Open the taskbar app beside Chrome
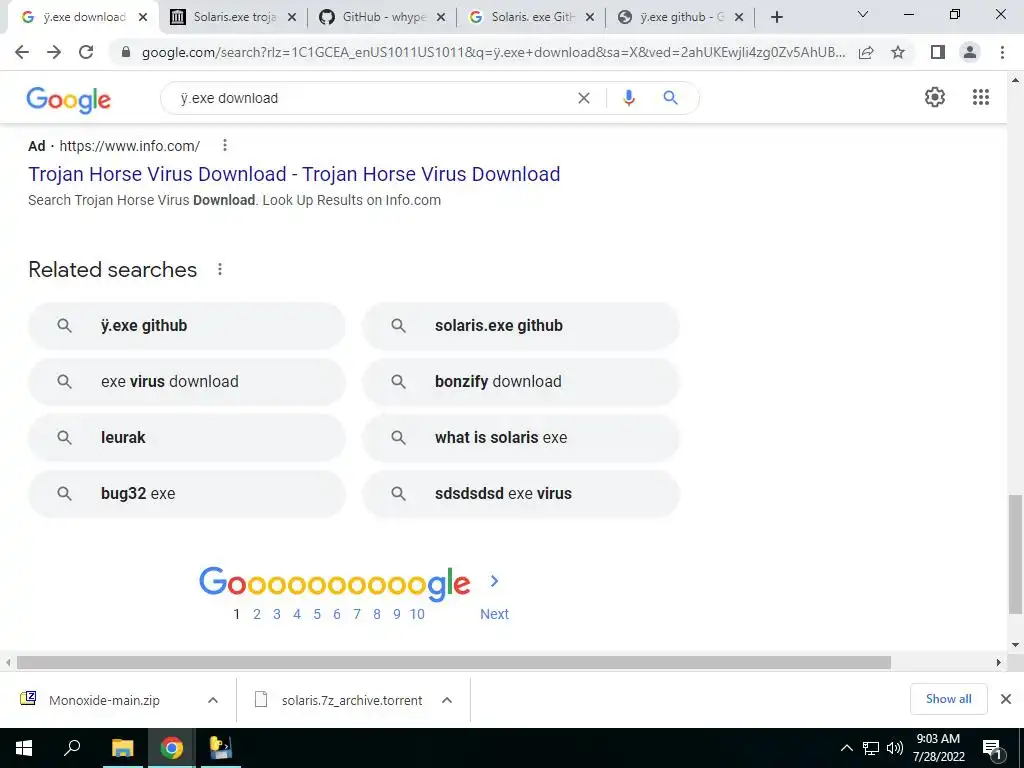The height and width of the screenshot is (768, 1024). [220, 748]
